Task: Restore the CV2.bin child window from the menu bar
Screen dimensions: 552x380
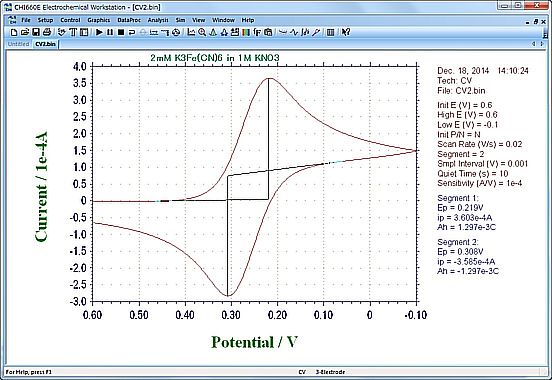Action: tap(536, 22)
